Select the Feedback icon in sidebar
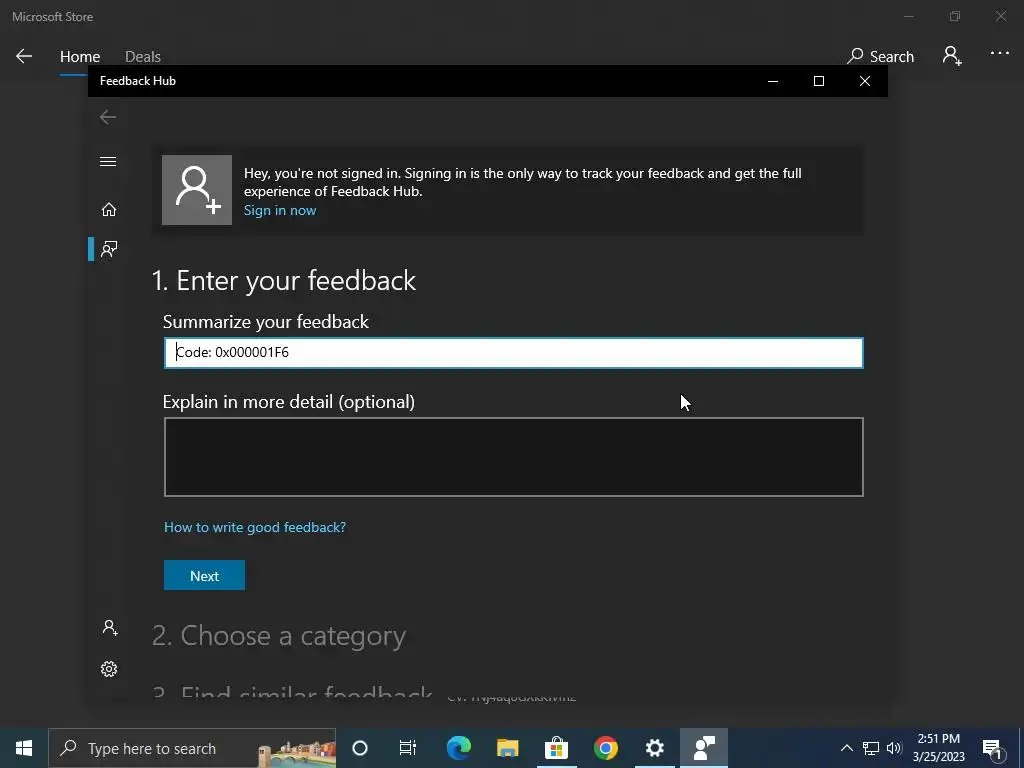1024x768 pixels. tap(109, 249)
